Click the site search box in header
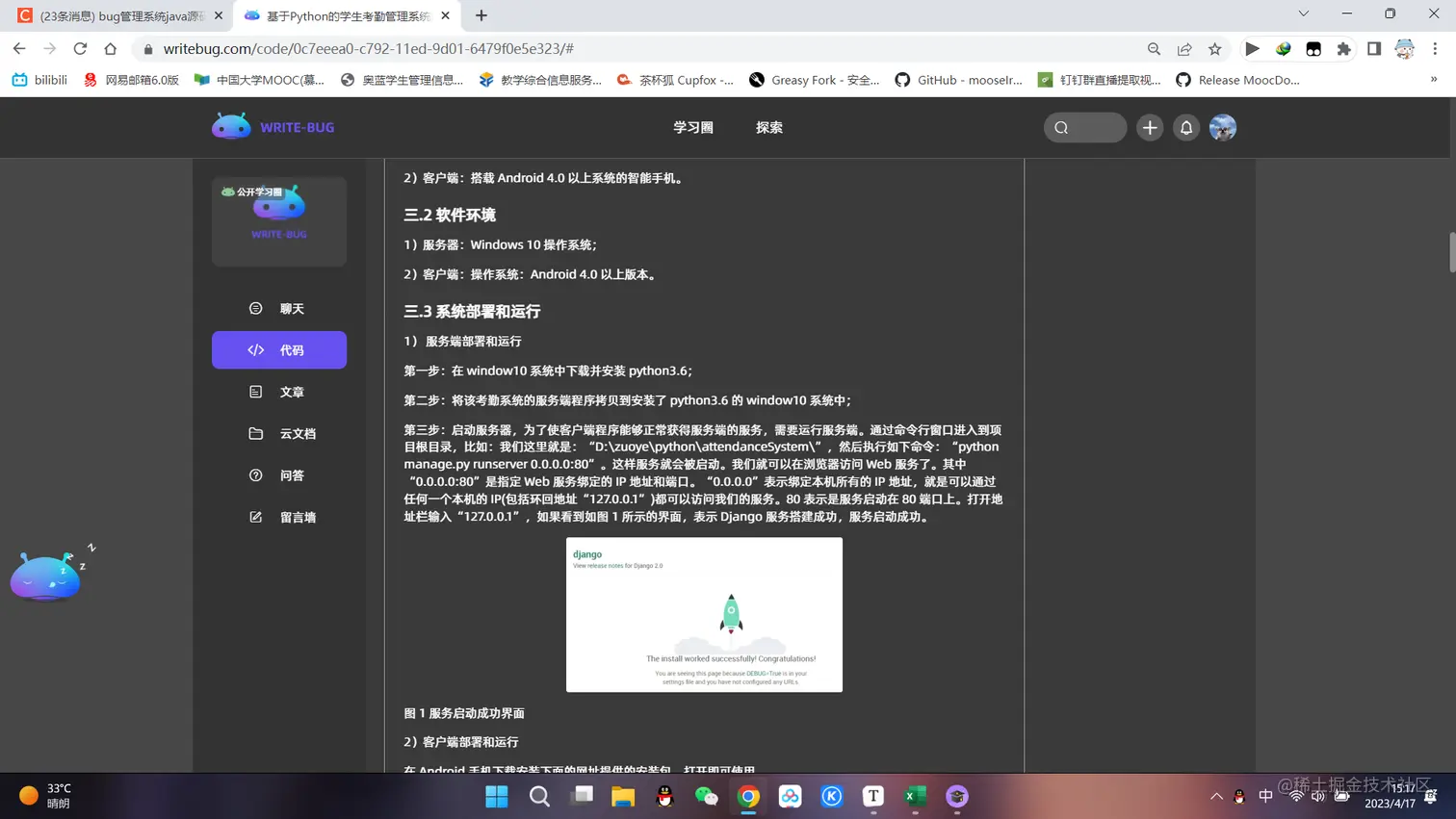This screenshot has height=819, width=1456. click(x=1085, y=127)
